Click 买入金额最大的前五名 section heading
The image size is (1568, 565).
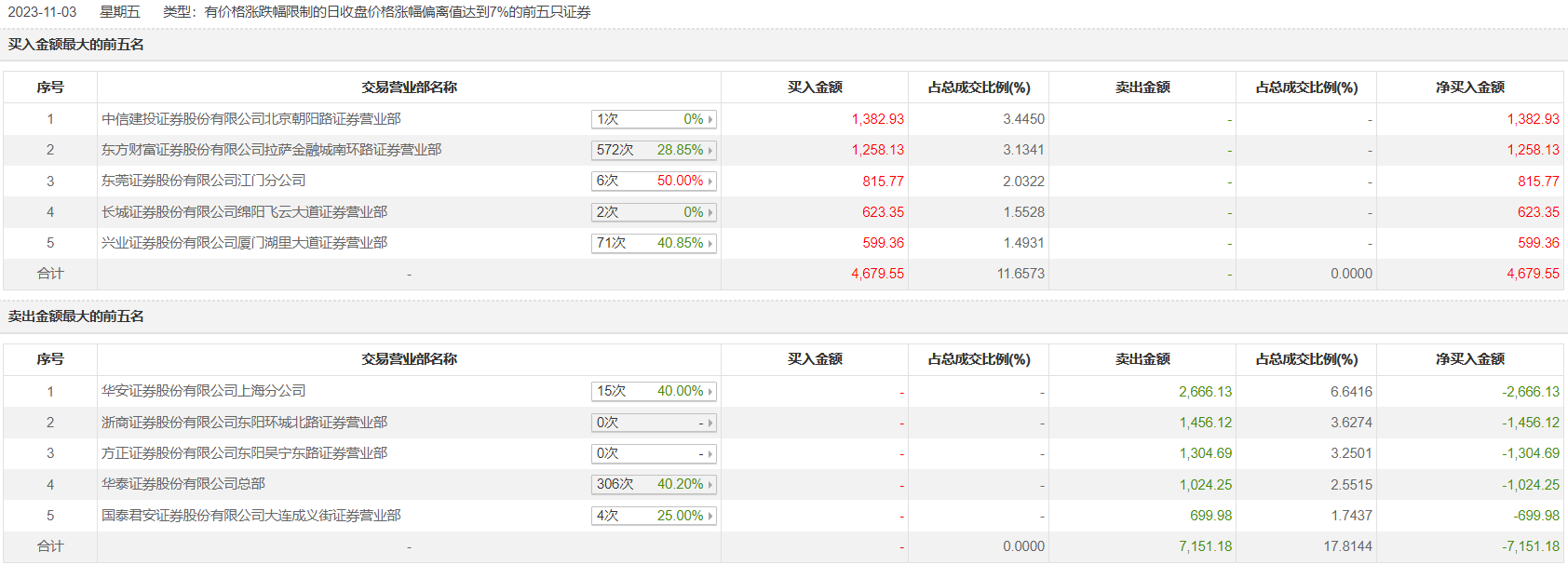(76, 45)
